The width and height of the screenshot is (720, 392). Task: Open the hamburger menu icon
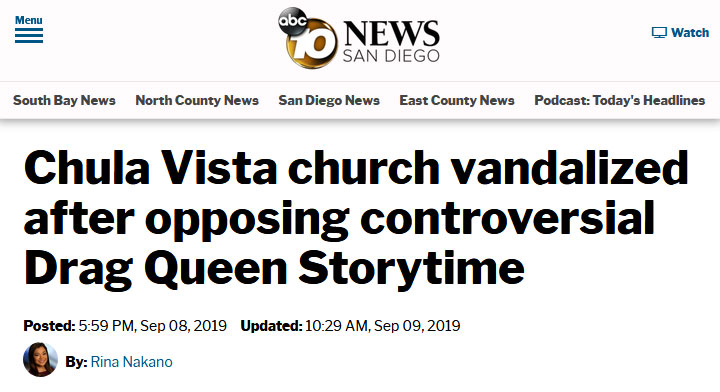[29, 35]
